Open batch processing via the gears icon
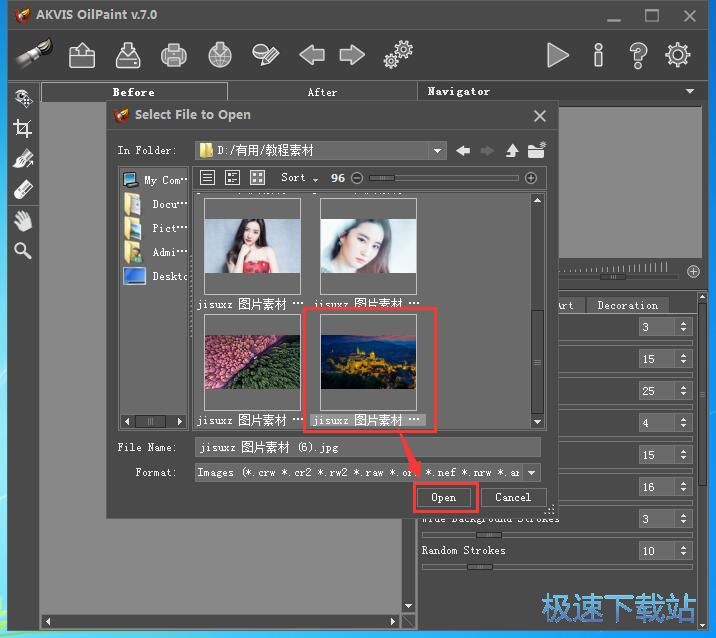Screen dimensions: 716x638 click(x=398, y=54)
